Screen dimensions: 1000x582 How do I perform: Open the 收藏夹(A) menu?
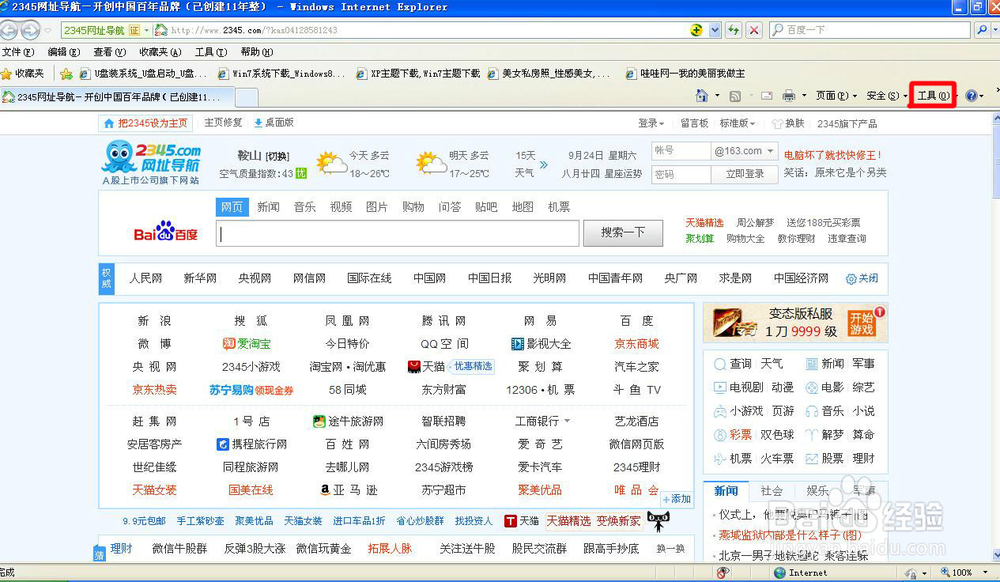(x=160, y=52)
